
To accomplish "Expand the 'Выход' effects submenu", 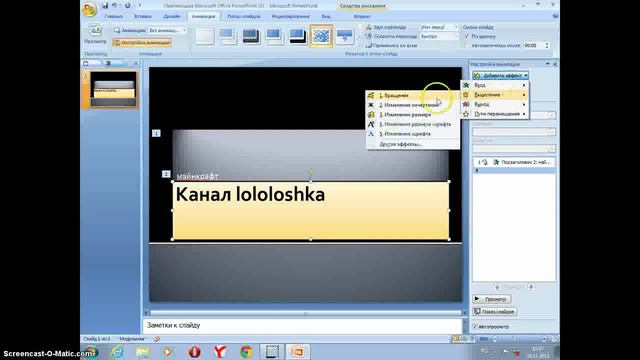I will 495,104.
